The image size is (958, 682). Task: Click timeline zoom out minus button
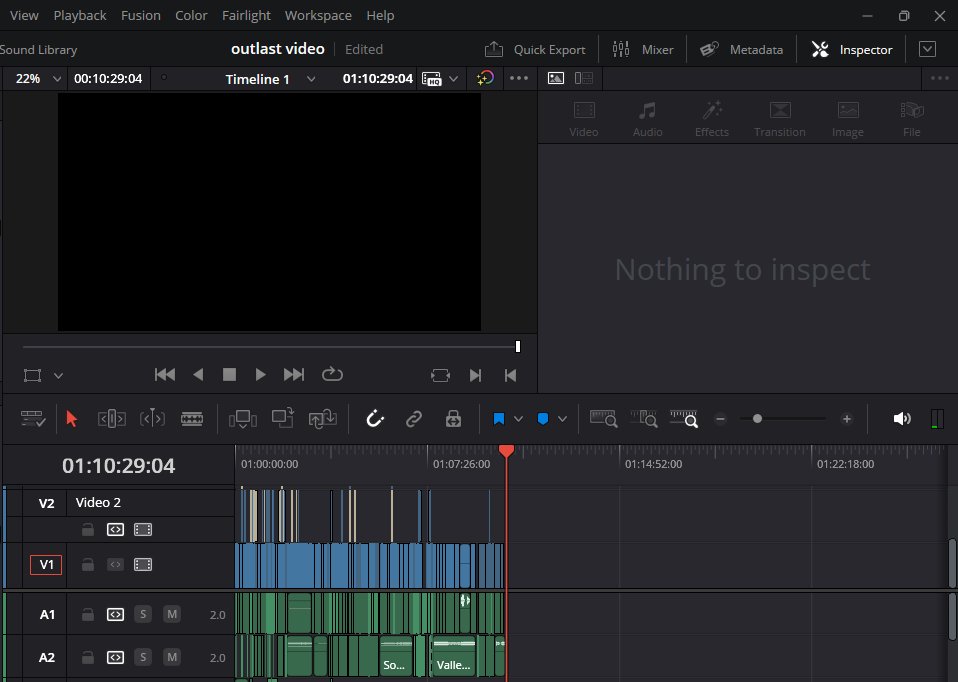click(720, 419)
